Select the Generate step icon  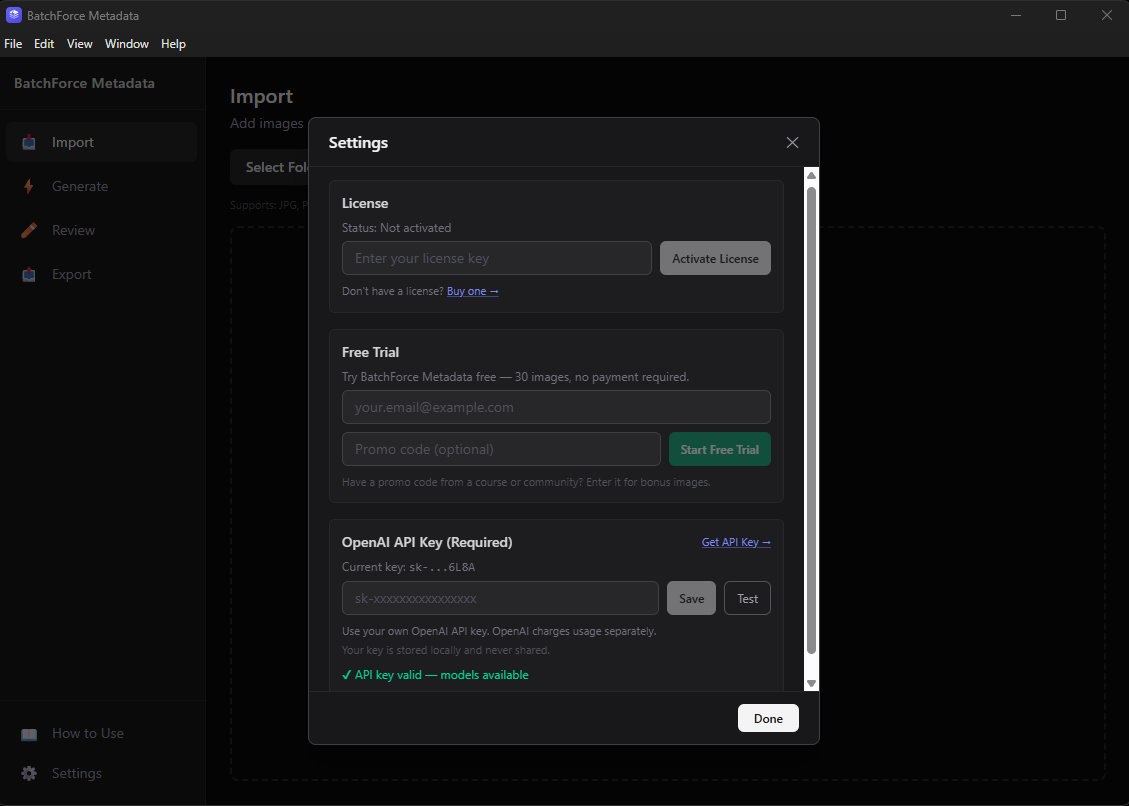pos(30,186)
